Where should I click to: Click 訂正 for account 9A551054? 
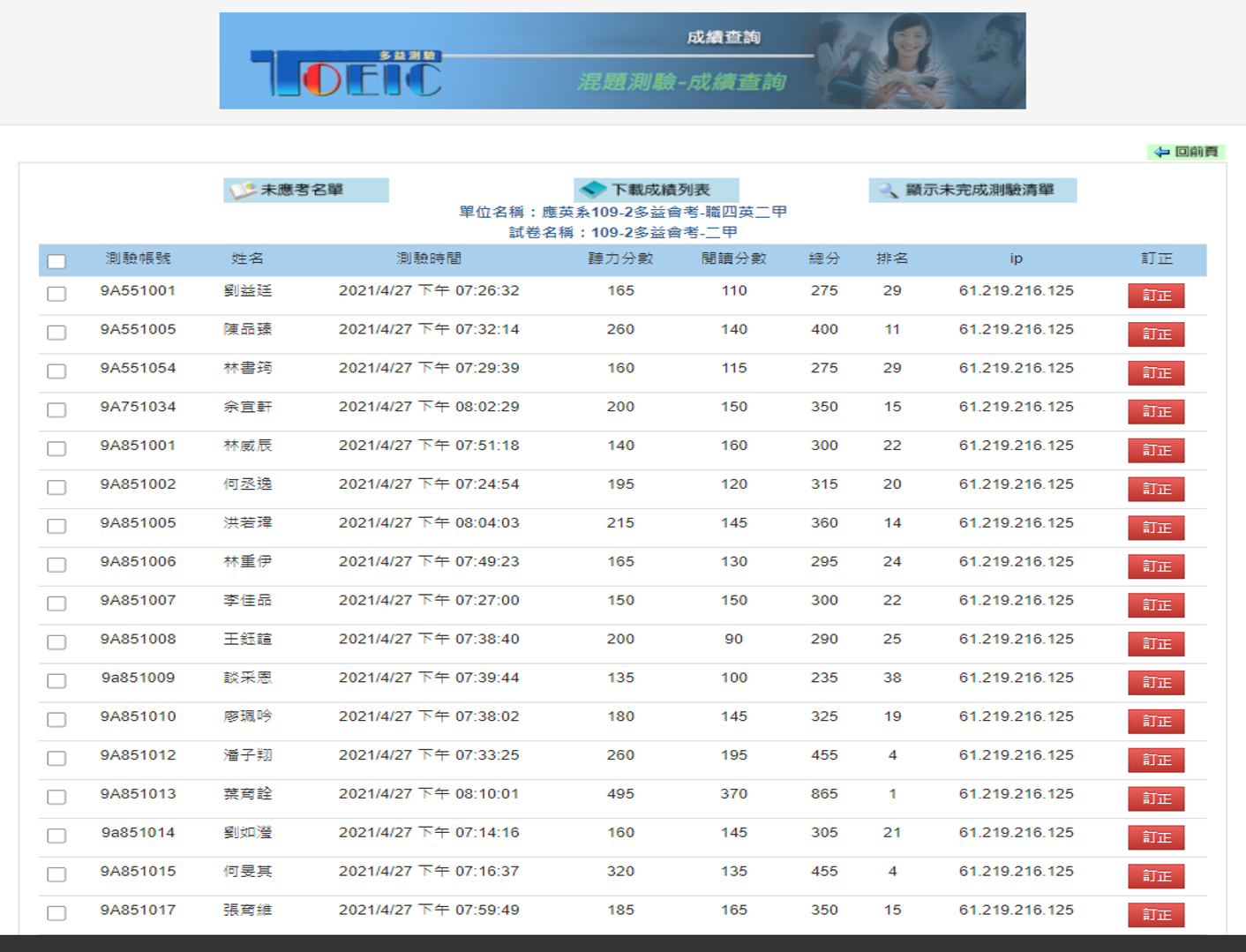coord(1156,373)
